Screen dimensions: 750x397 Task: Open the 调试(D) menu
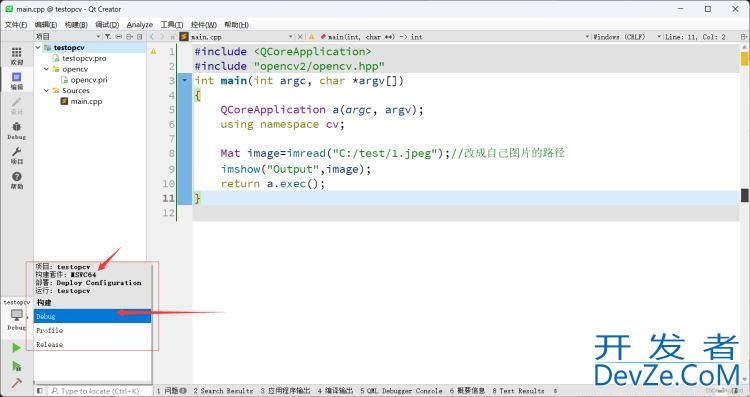[x=107, y=24]
